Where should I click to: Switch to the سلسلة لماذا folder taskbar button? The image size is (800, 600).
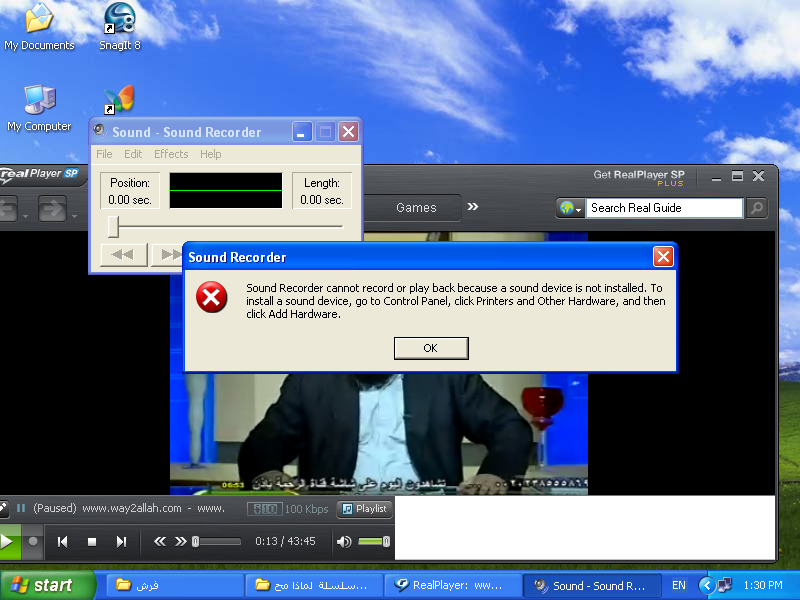(314, 586)
